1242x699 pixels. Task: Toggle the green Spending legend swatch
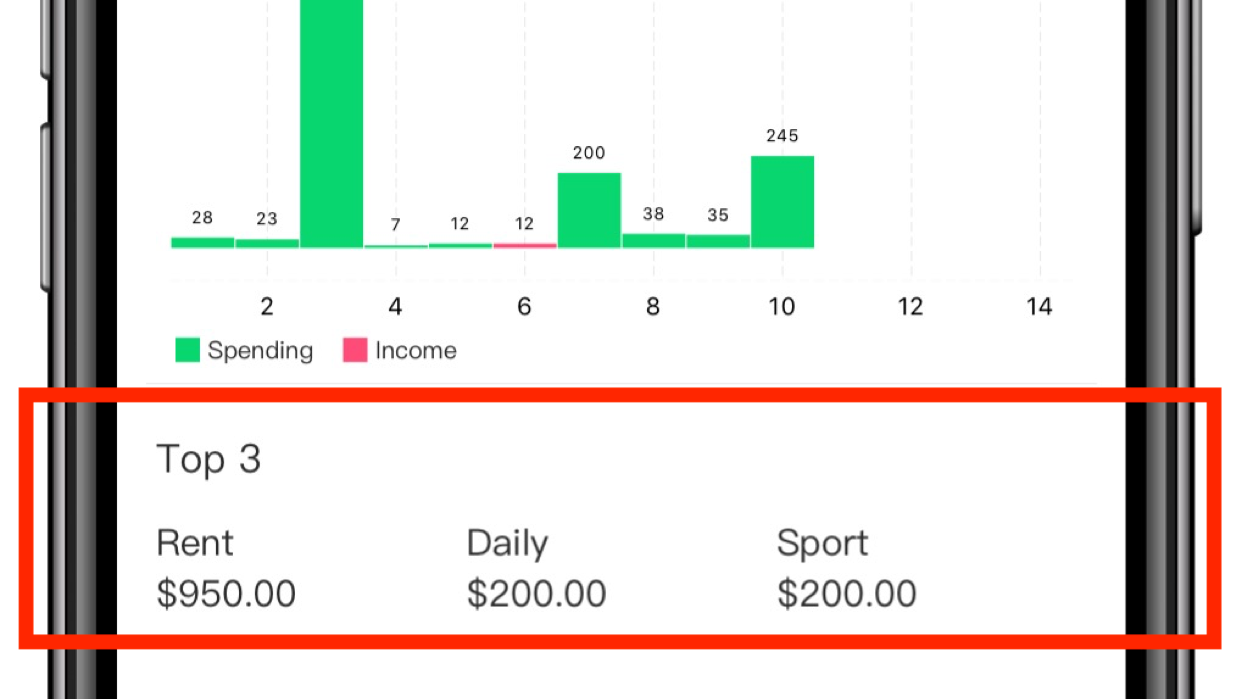click(188, 350)
